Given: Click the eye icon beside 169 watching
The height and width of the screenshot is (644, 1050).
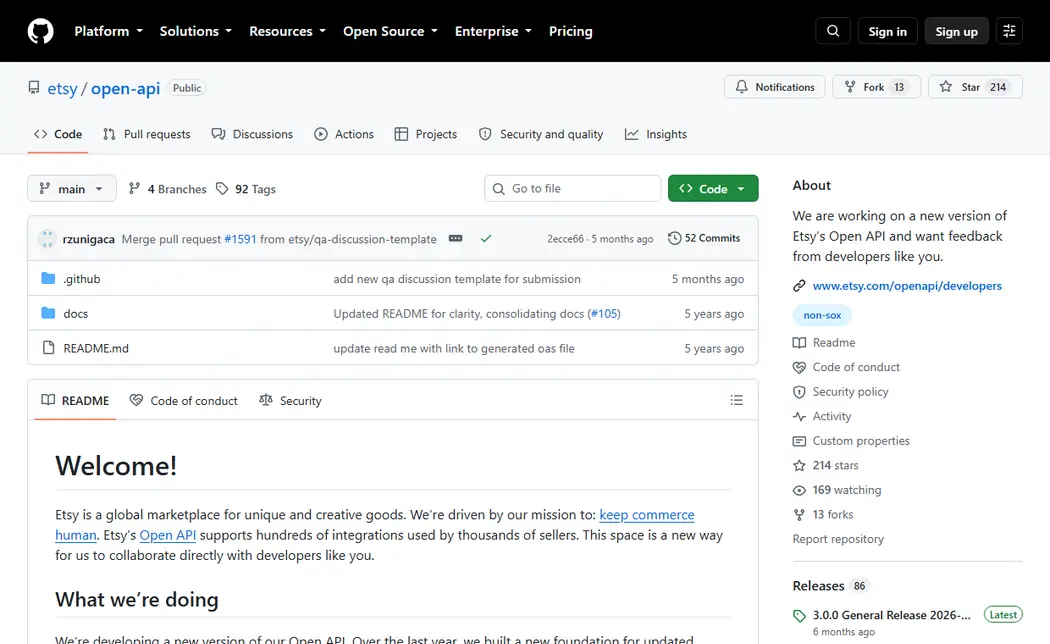Looking at the screenshot, I should (x=799, y=491).
